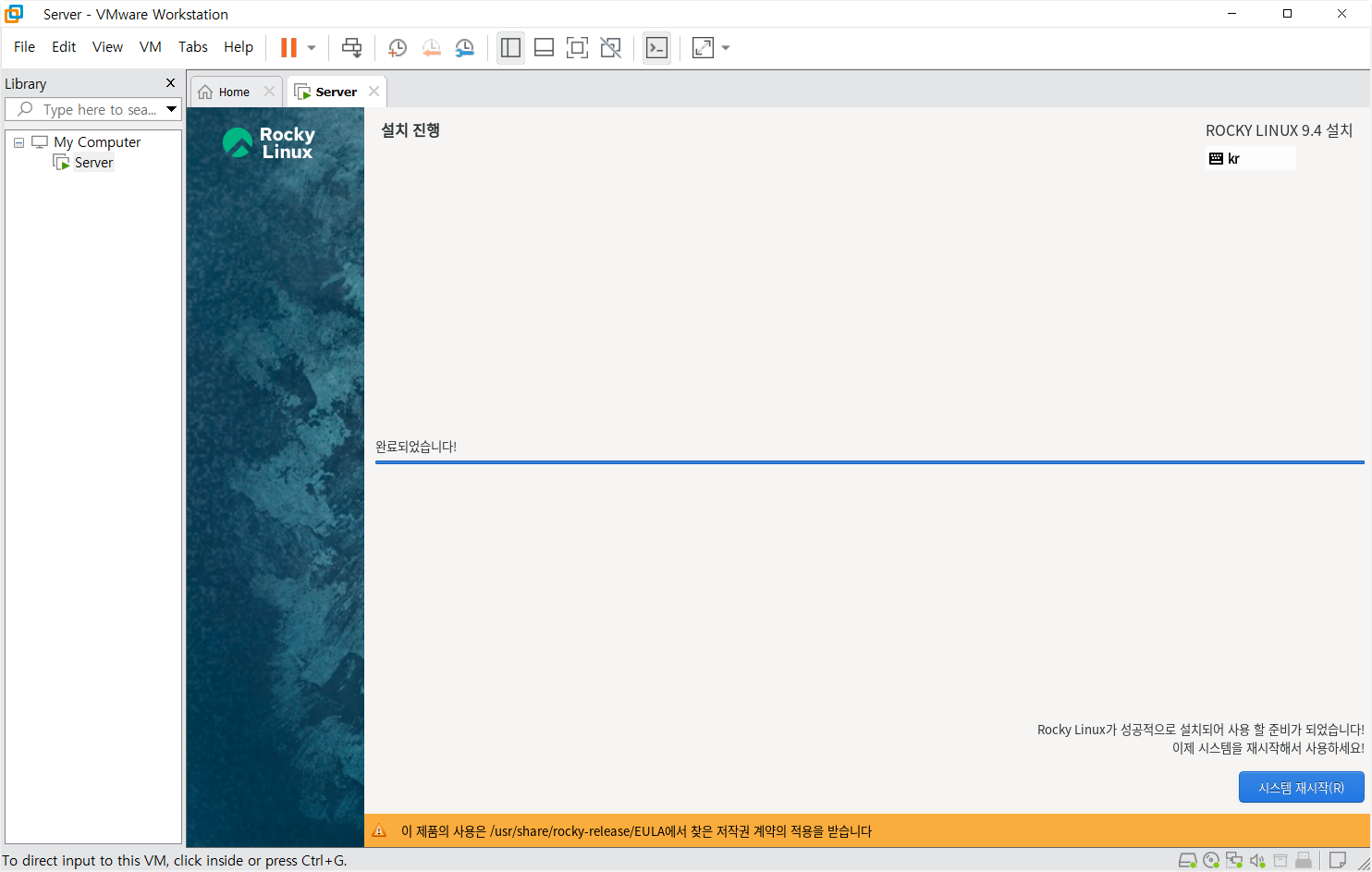Open the library search dropdown arrow
1372x872 pixels.
(x=171, y=109)
